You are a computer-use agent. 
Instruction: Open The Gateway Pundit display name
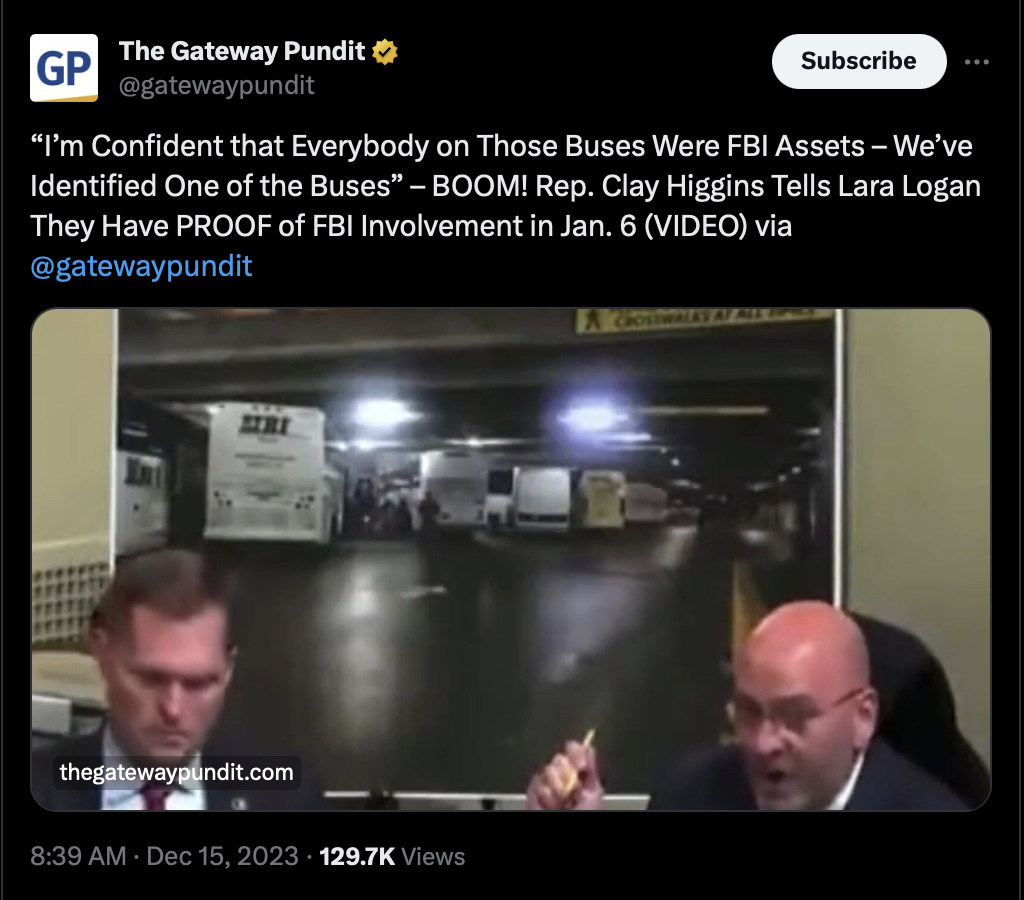coord(242,51)
